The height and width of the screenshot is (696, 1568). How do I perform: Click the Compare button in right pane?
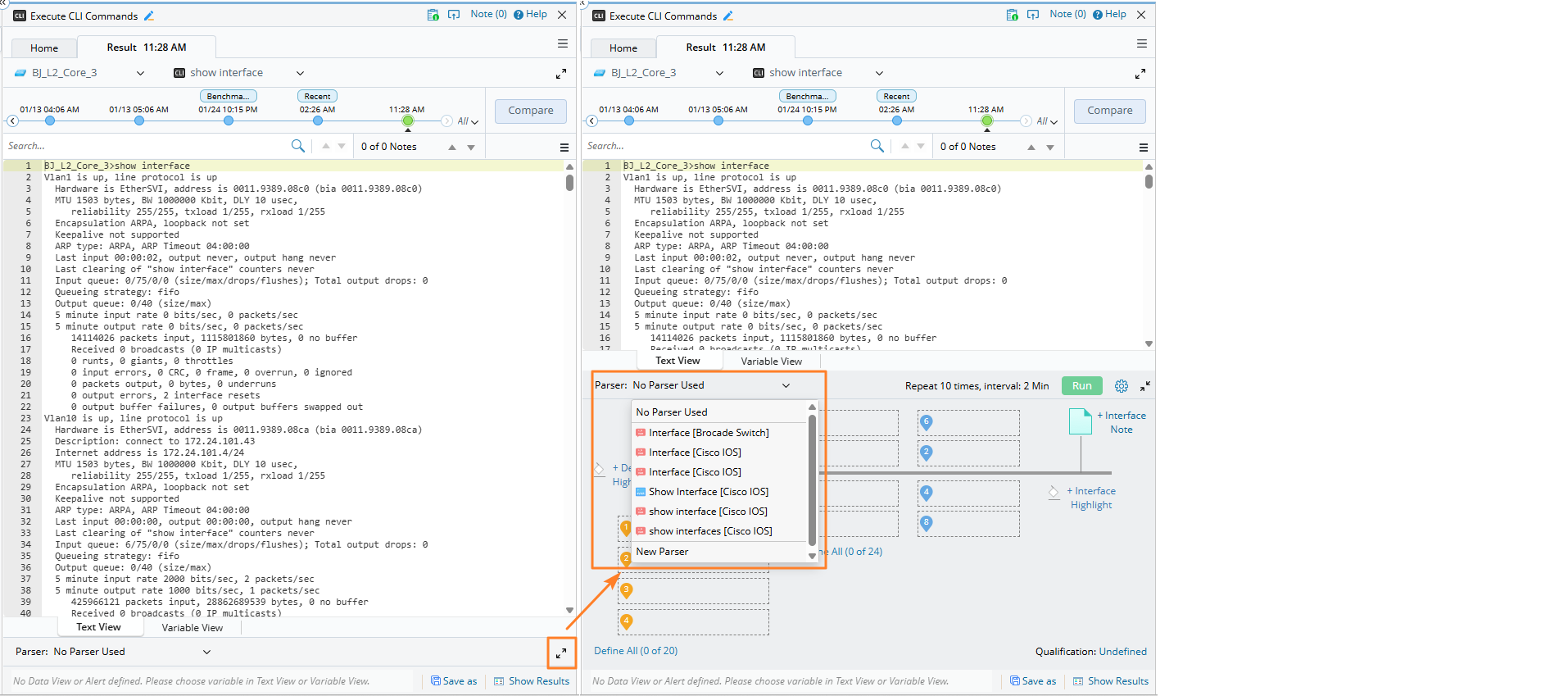click(x=1109, y=111)
